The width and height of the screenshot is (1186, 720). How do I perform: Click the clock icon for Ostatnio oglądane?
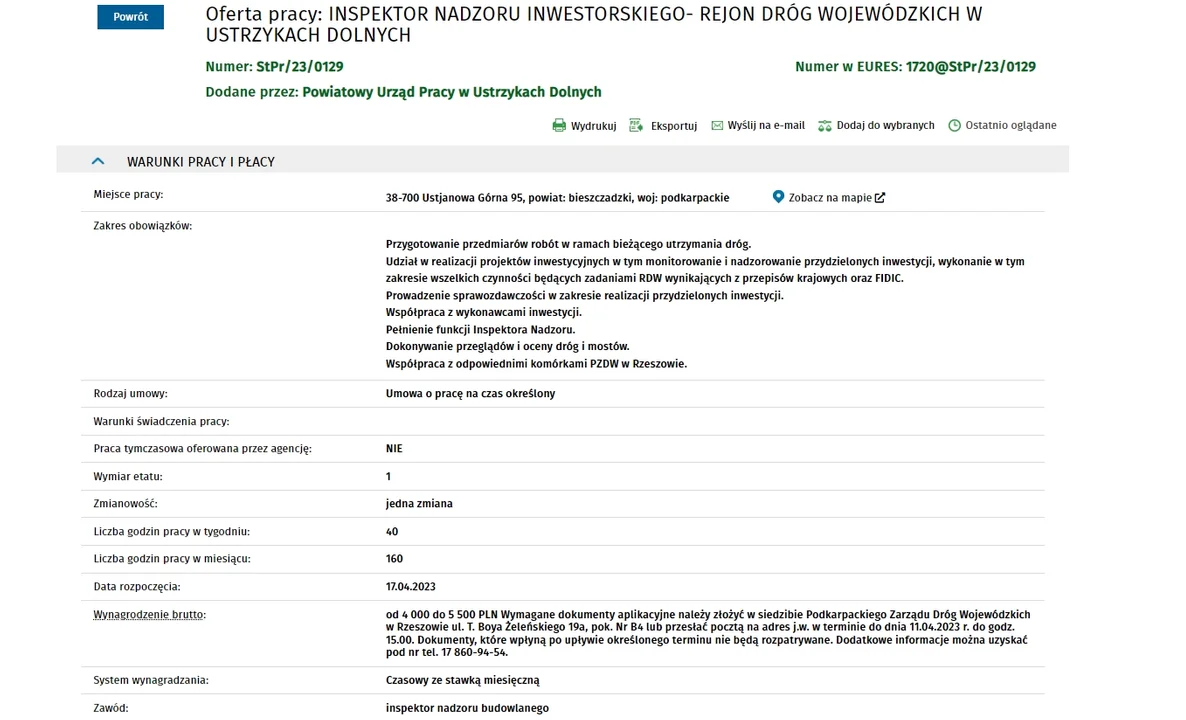click(x=955, y=126)
